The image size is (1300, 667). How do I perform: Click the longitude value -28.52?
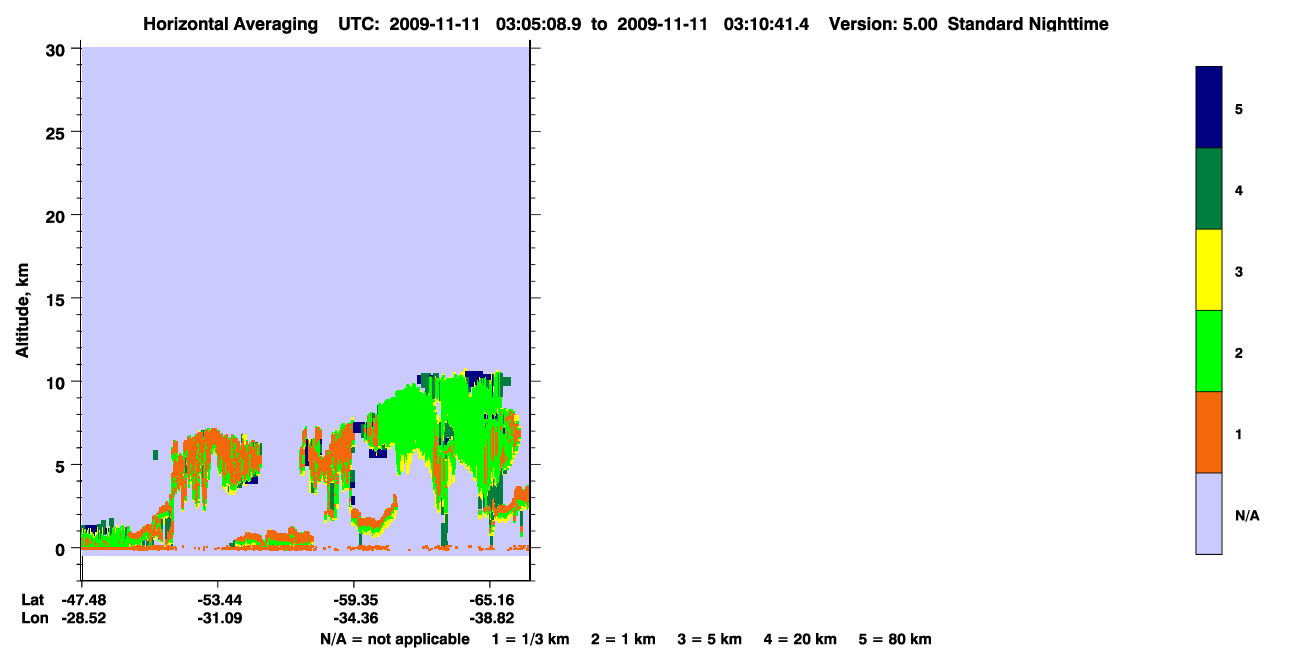tap(84, 619)
